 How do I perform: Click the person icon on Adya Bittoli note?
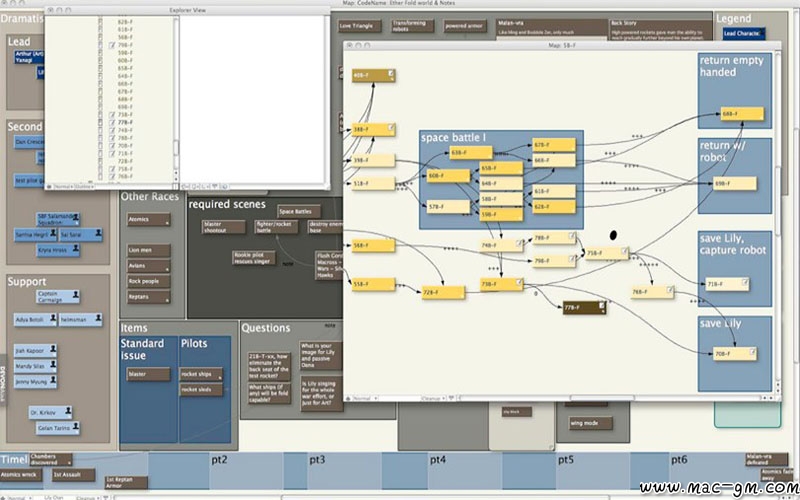coord(53,318)
